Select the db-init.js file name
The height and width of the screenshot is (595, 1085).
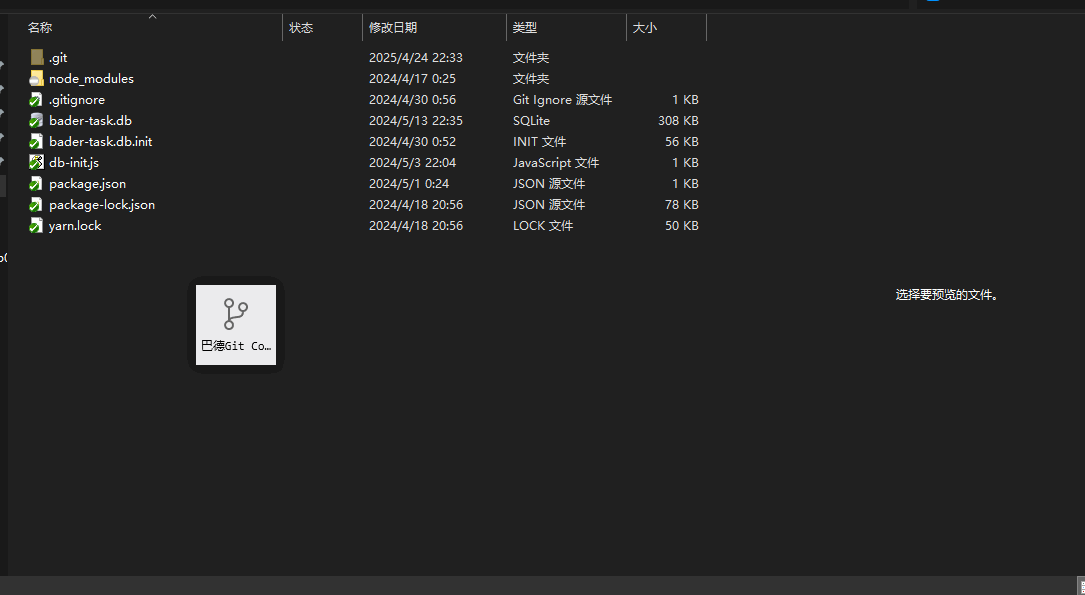point(74,163)
